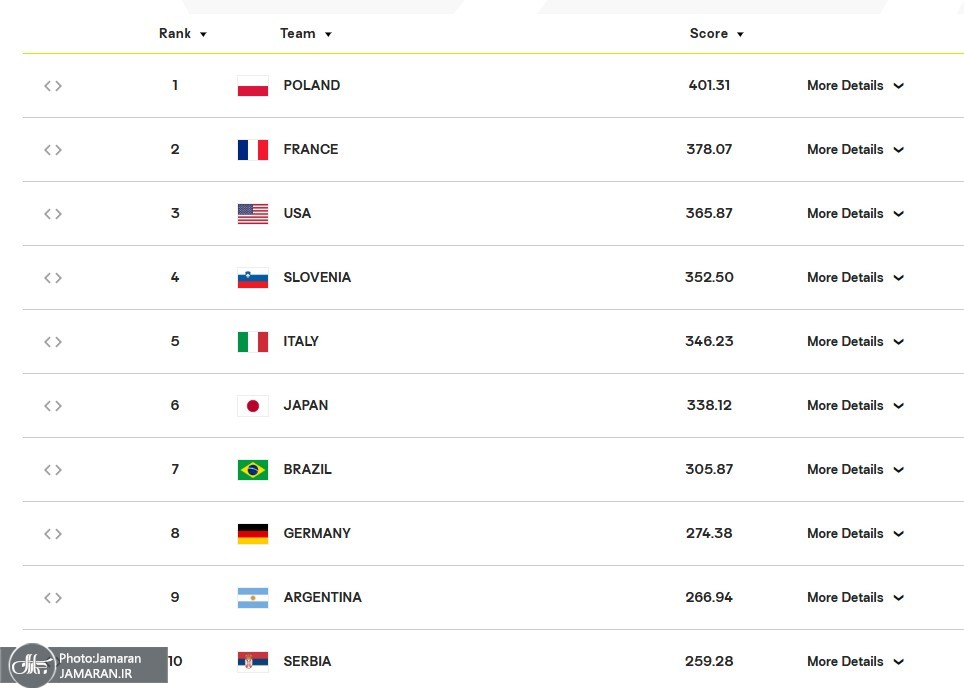Image resolution: width=964 pixels, height=690 pixels.
Task: Sort the table by Team column
Action: [x=305, y=34]
